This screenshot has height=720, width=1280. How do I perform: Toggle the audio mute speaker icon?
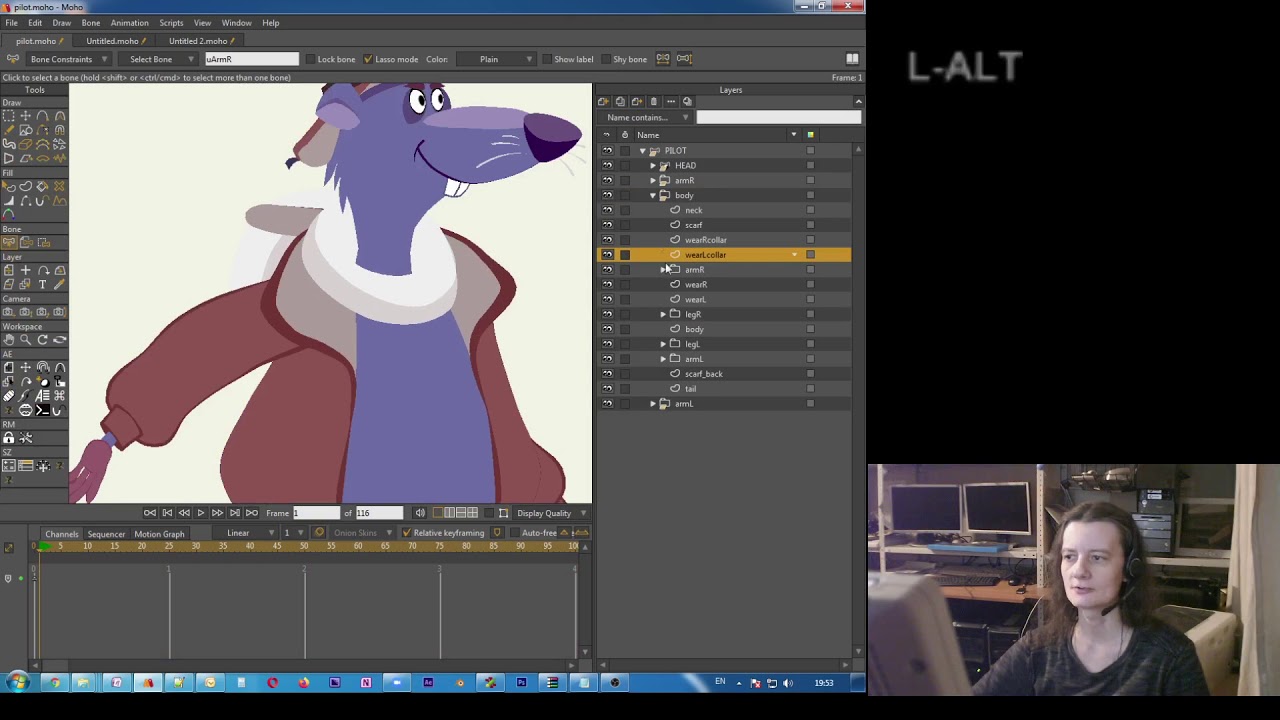point(420,513)
